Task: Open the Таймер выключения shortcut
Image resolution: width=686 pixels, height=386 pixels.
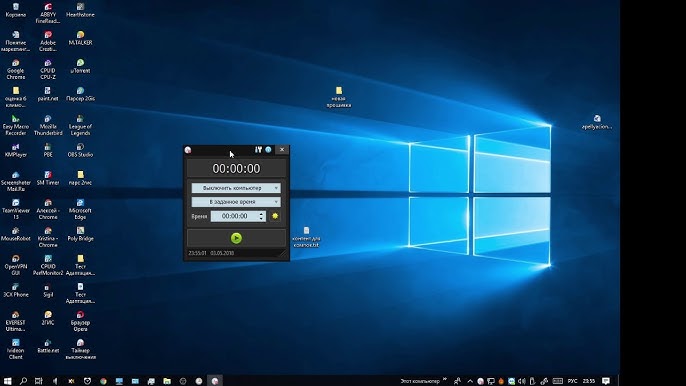Action: click(80, 349)
